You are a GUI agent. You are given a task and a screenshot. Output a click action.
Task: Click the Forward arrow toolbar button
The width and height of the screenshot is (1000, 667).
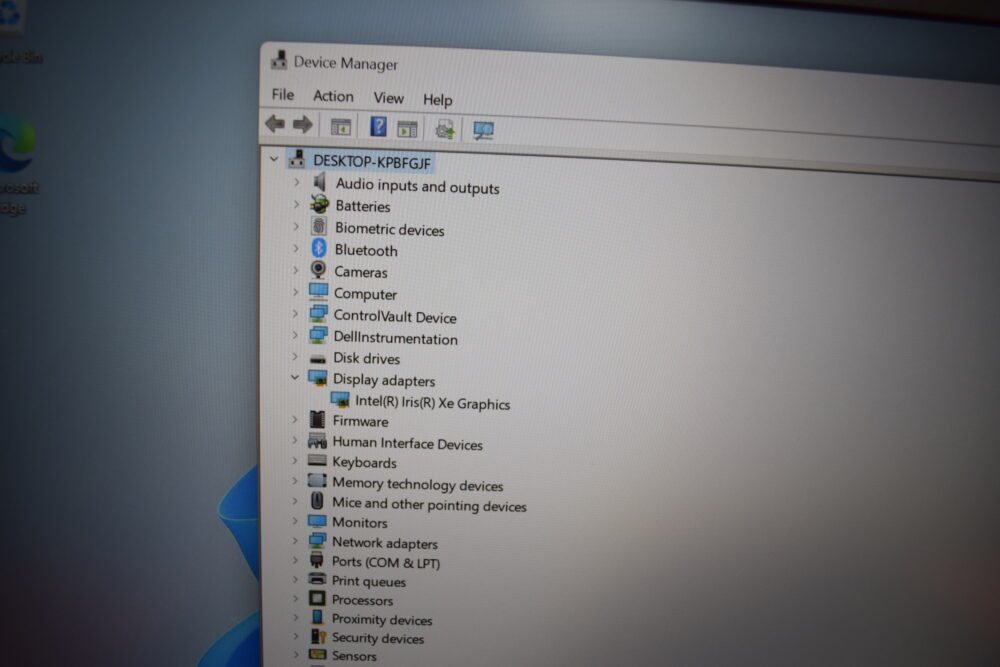[303, 125]
